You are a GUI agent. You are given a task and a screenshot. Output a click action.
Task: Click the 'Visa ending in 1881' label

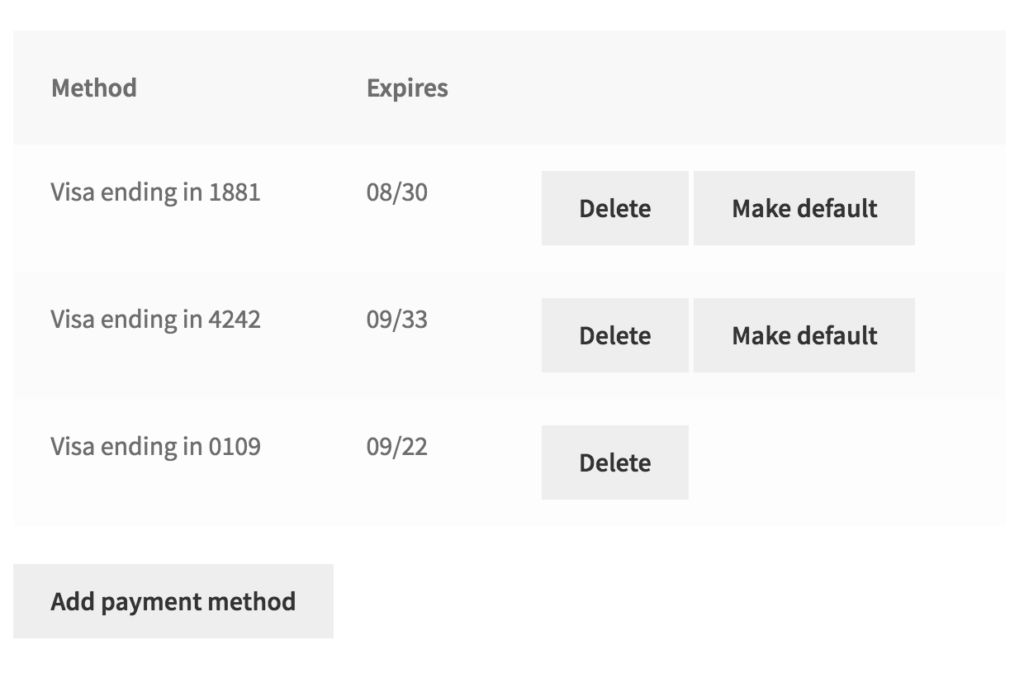click(x=155, y=192)
